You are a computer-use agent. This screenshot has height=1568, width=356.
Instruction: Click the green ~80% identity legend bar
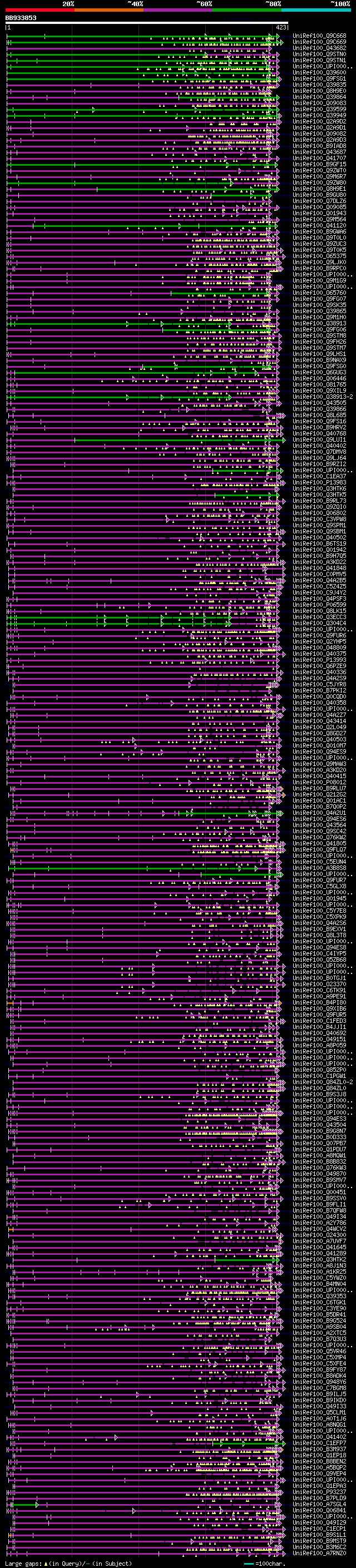click(x=247, y=10)
